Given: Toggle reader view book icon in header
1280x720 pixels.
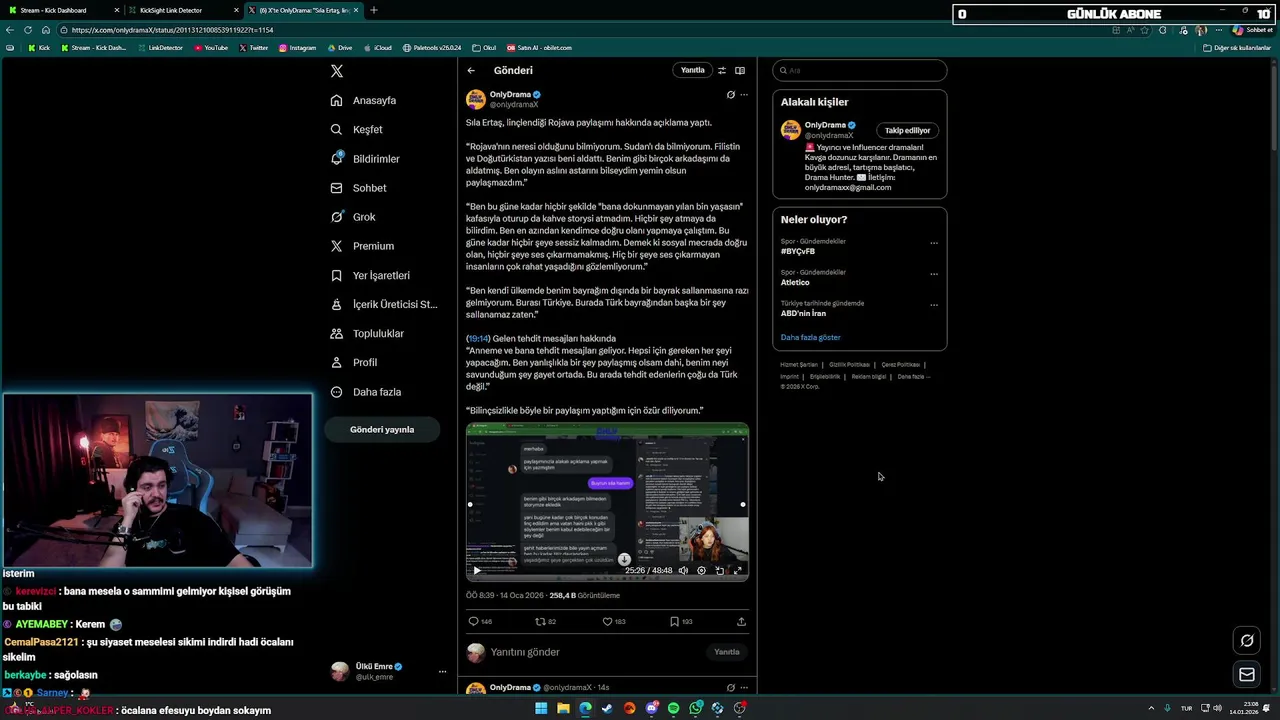Looking at the screenshot, I should tap(740, 70).
